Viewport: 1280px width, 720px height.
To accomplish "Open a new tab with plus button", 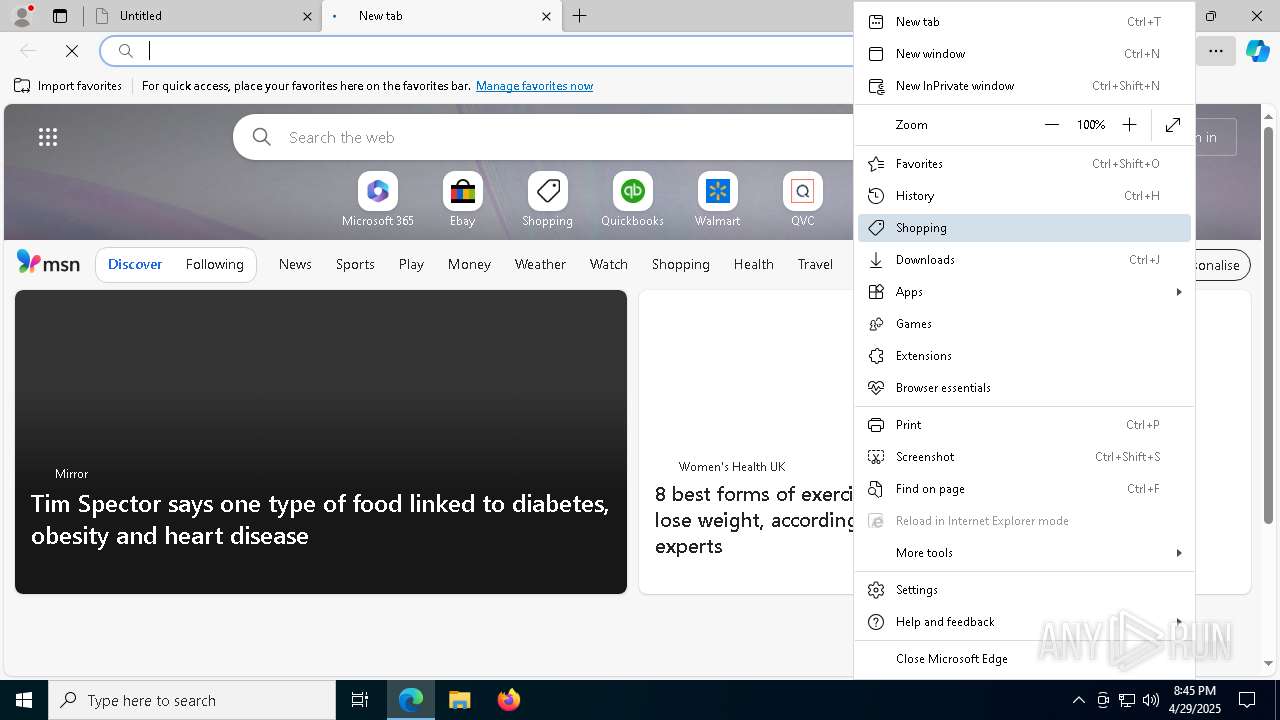I will 580,16.
